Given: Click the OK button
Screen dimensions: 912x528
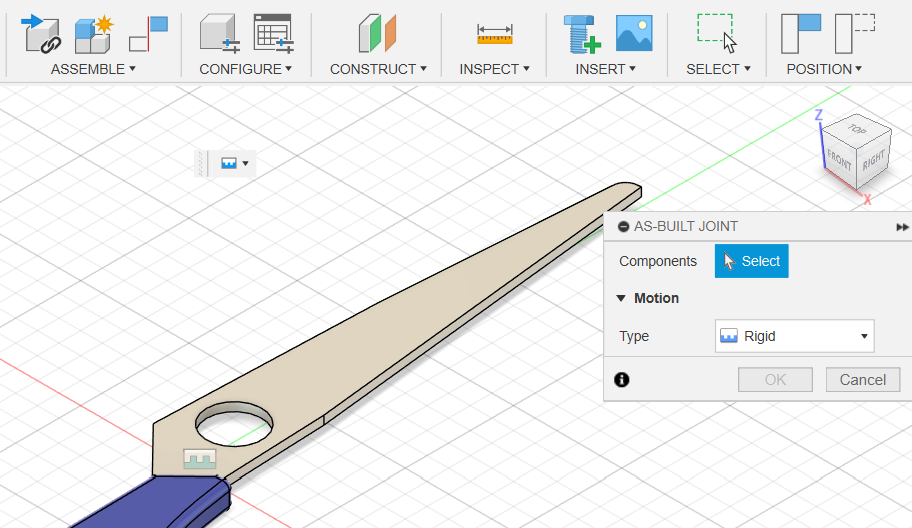Looking at the screenshot, I should point(775,380).
